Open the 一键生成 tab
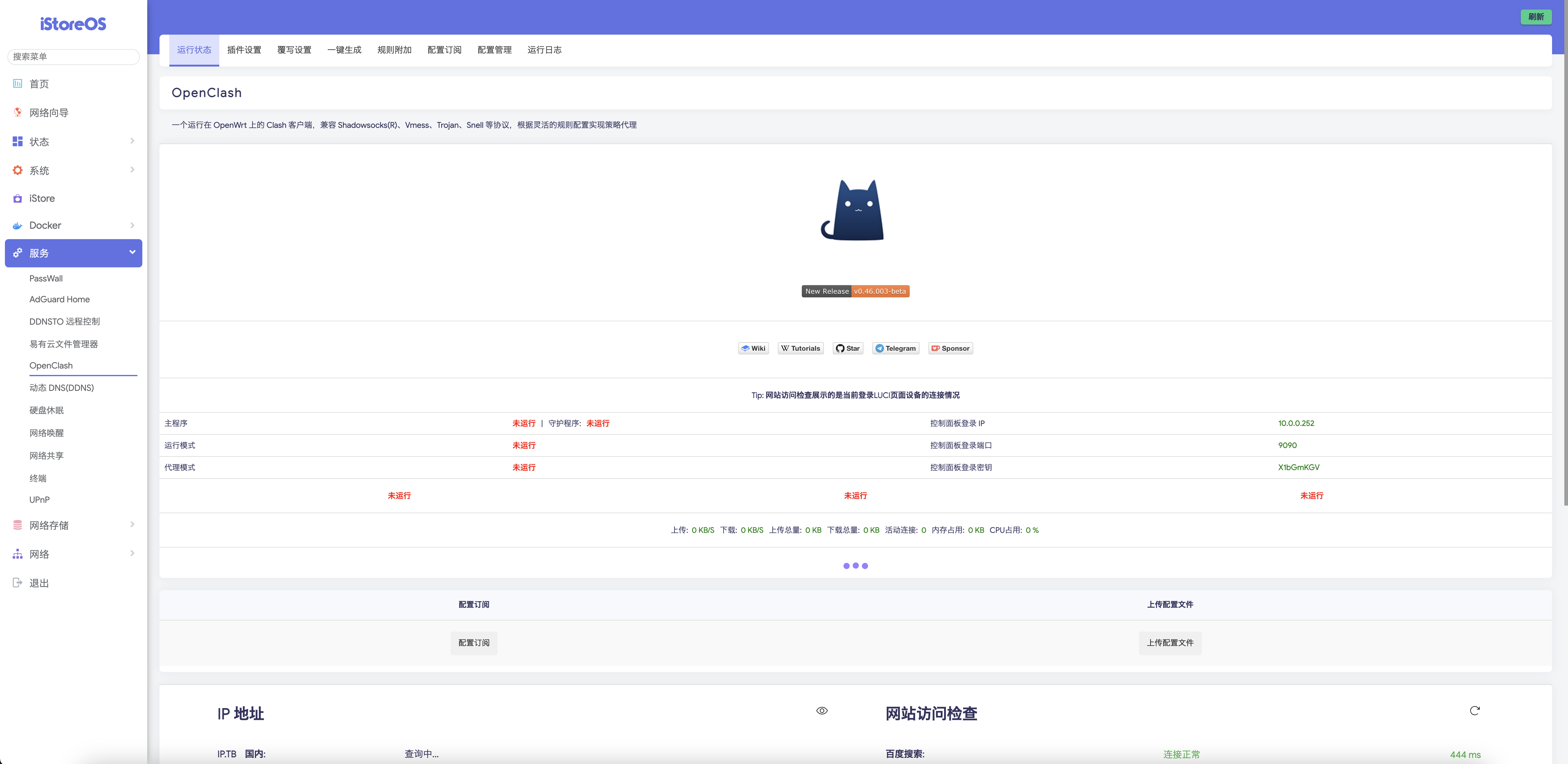Image resolution: width=1568 pixels, height=764 pixels. click(x=344, y=50)
